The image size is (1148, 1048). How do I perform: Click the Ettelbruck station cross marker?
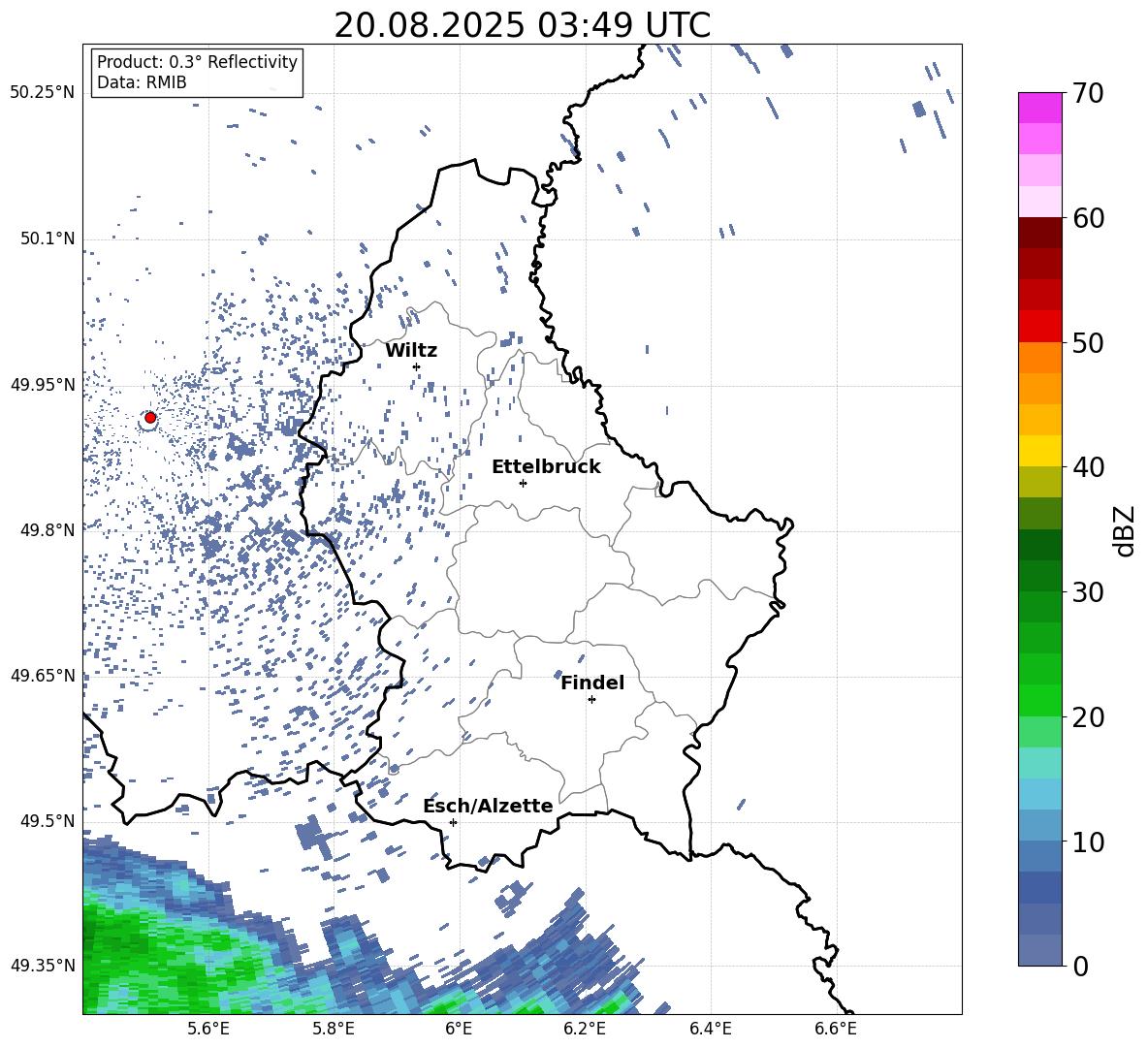pyautogui.click(x=523, y=483)
